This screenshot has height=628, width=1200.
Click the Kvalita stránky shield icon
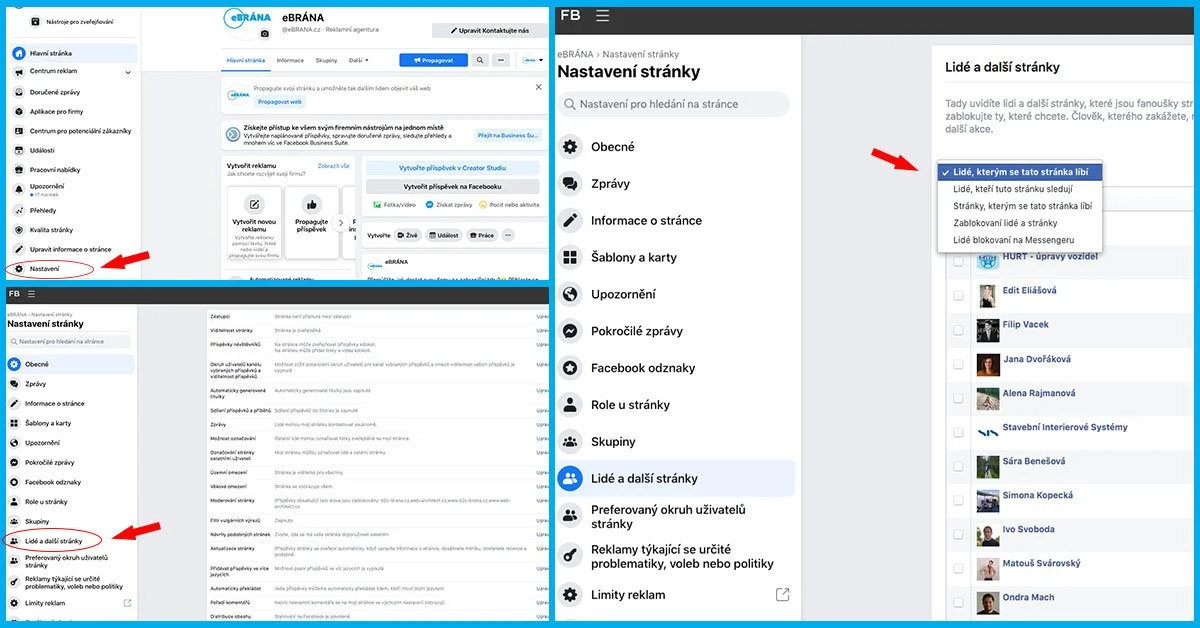pos(18,230)
